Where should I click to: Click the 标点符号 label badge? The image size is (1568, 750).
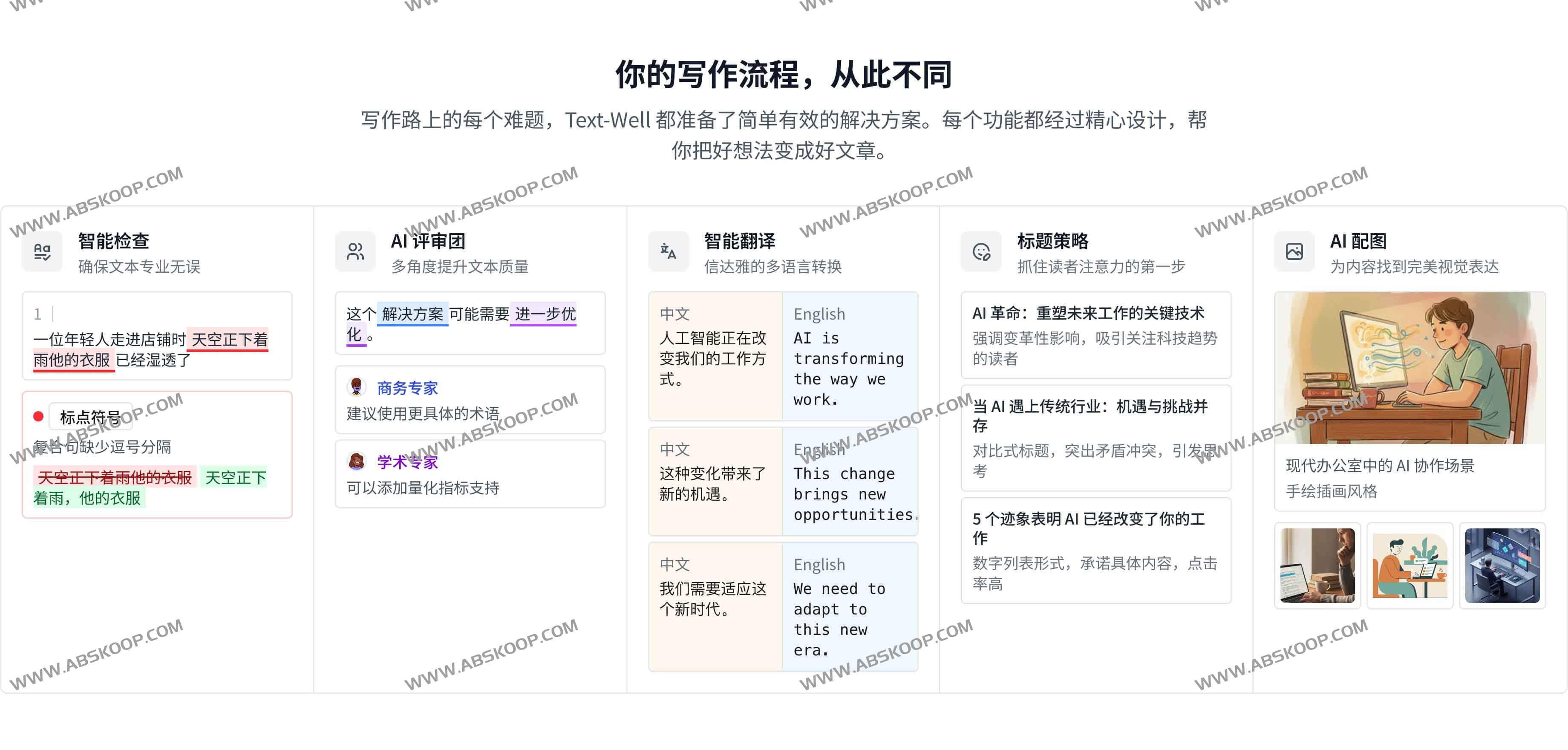coord(90,416)
